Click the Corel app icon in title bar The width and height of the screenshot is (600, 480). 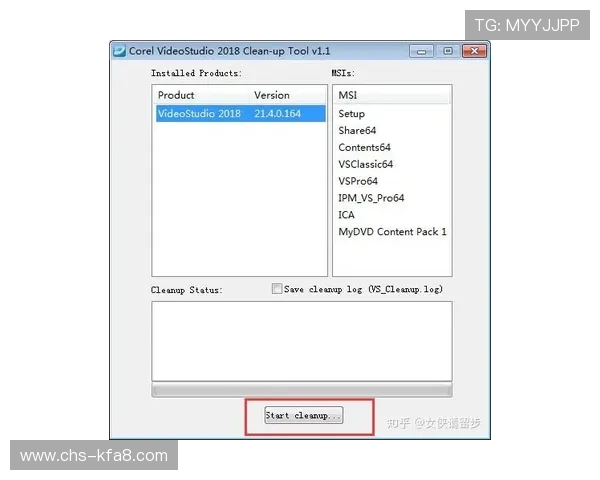pos(119,51)
